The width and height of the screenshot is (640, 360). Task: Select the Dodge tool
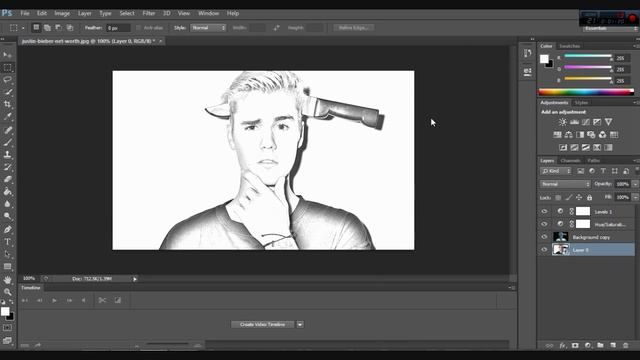(x=7, y=216)
